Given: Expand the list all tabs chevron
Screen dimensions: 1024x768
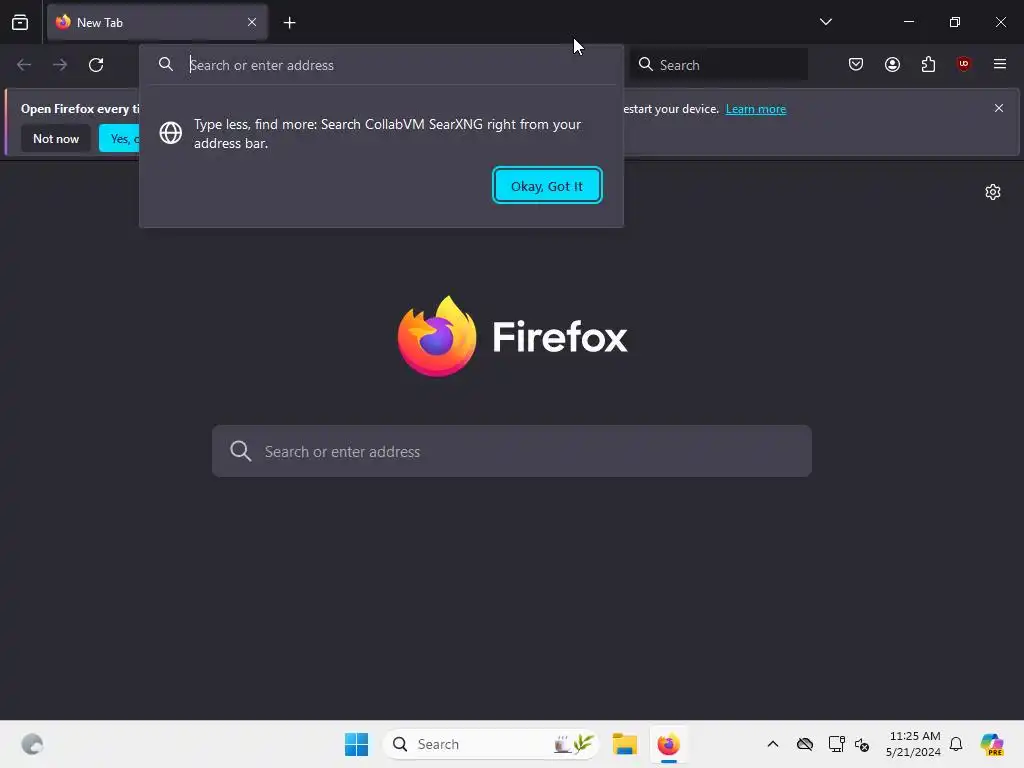Looking at the screenshot, I should coord(825,22).
